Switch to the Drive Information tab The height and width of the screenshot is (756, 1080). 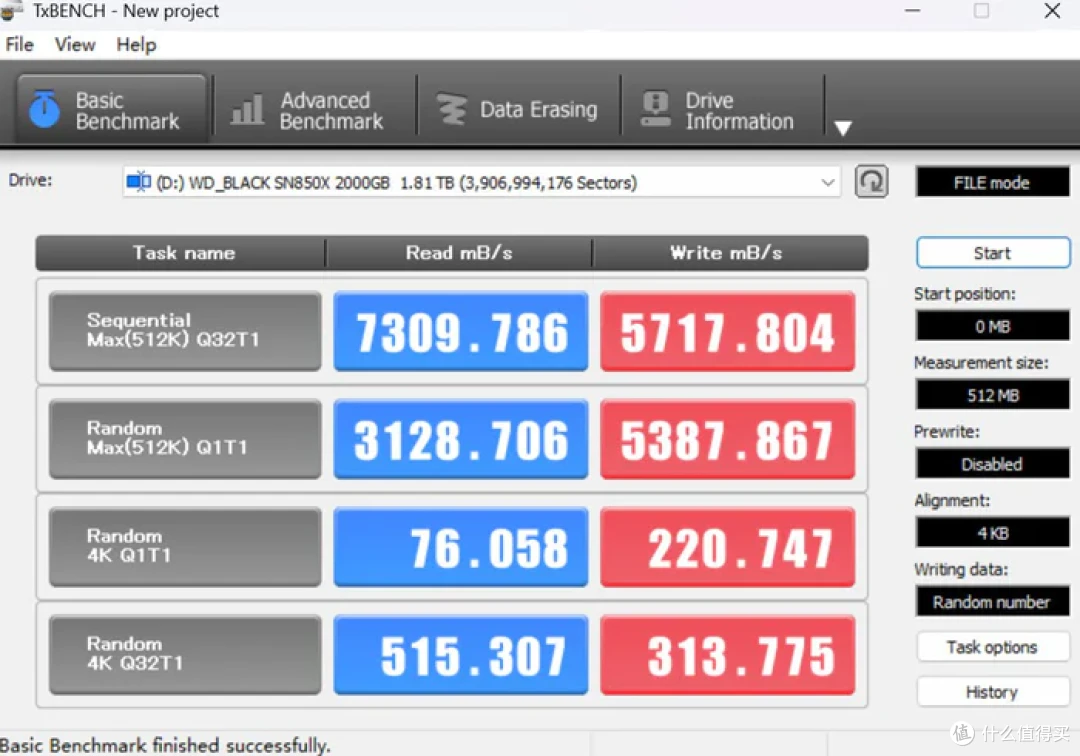pos(723,109)
